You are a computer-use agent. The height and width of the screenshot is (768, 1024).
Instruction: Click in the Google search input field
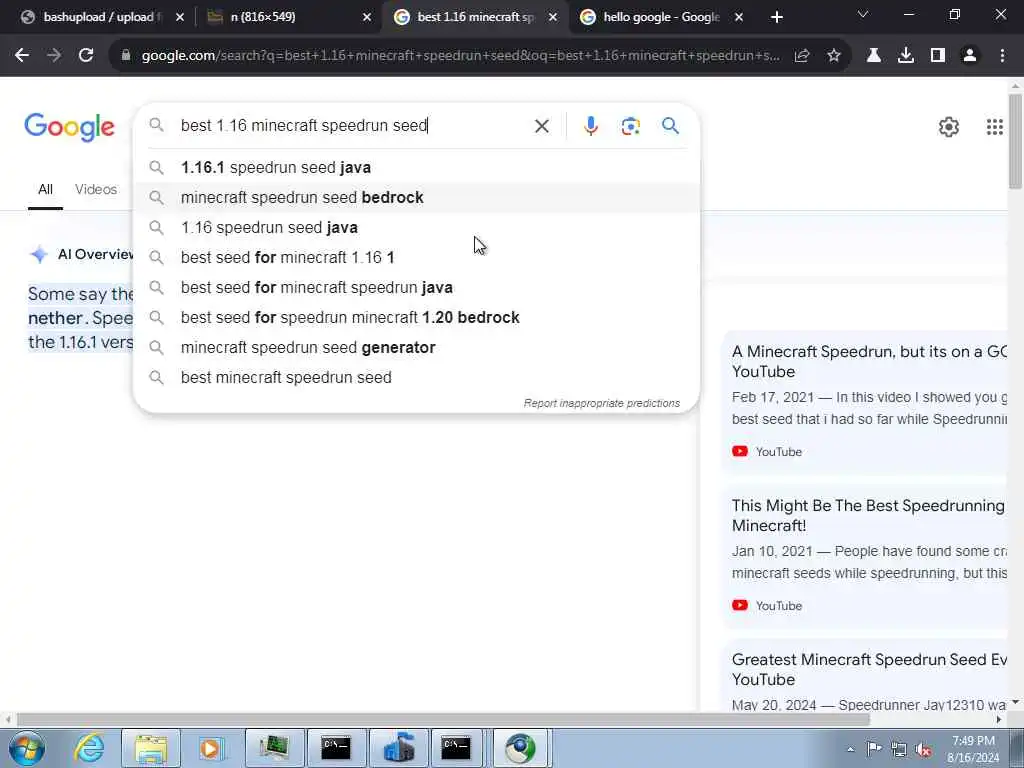coord(353,125)
